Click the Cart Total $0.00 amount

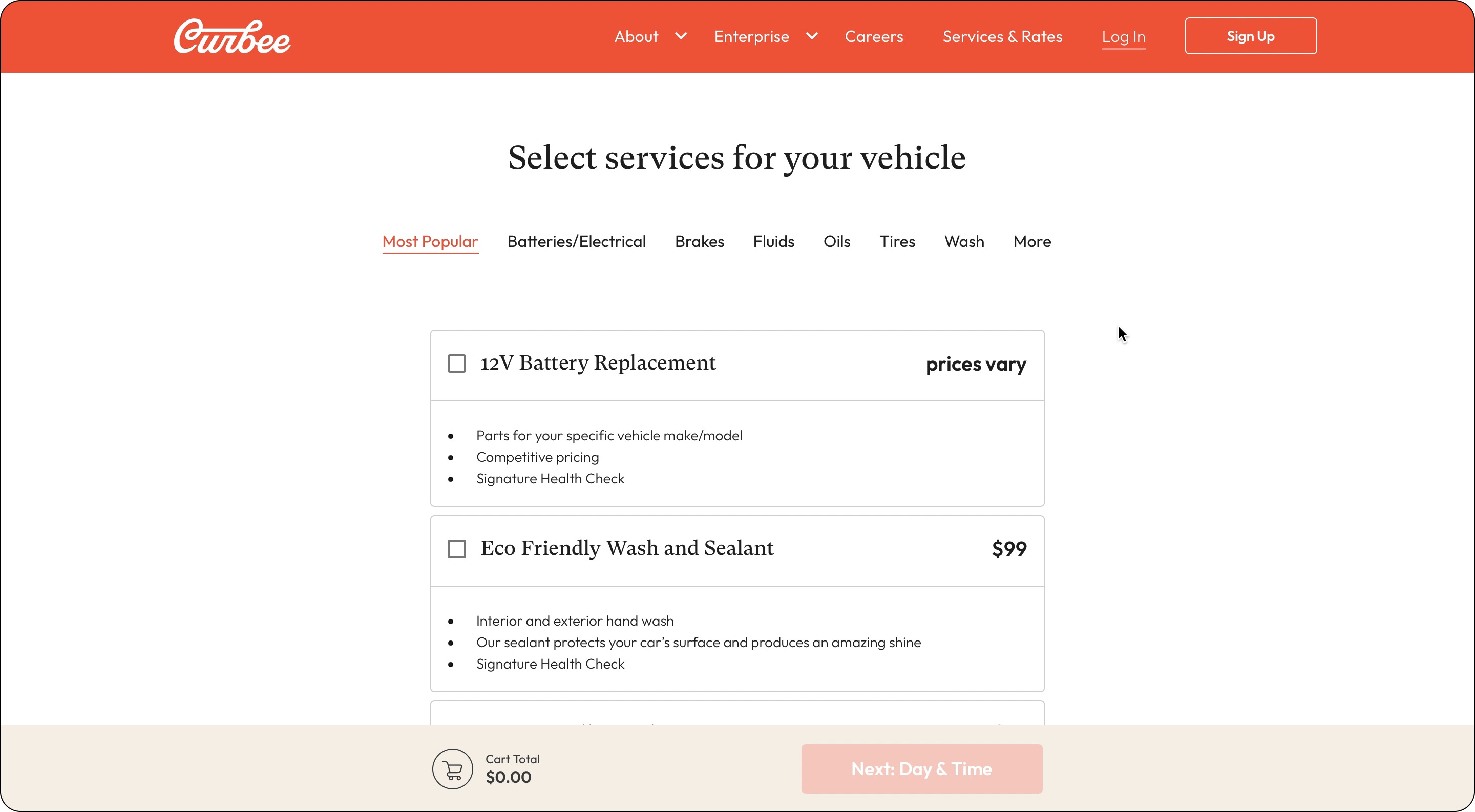(x=509, y=777)
